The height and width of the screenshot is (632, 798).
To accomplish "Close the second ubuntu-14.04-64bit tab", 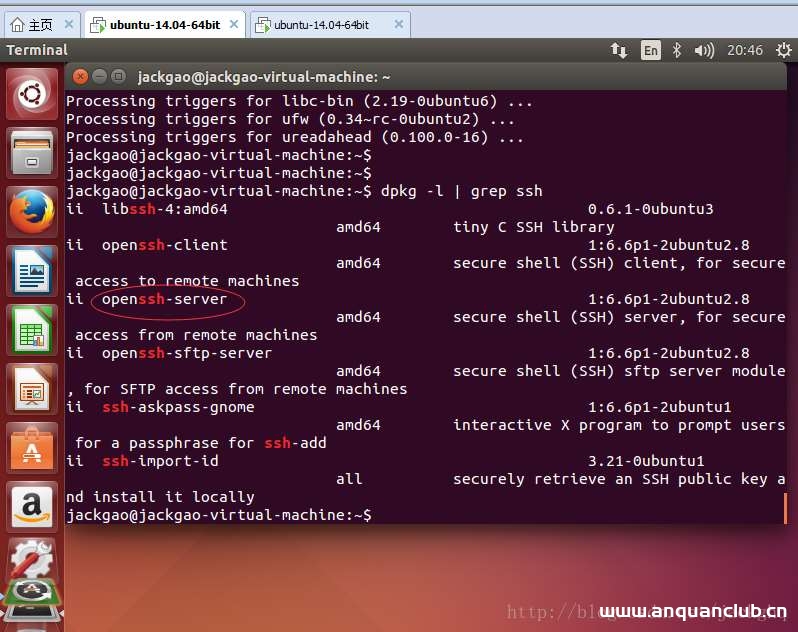I will [399, 24].
